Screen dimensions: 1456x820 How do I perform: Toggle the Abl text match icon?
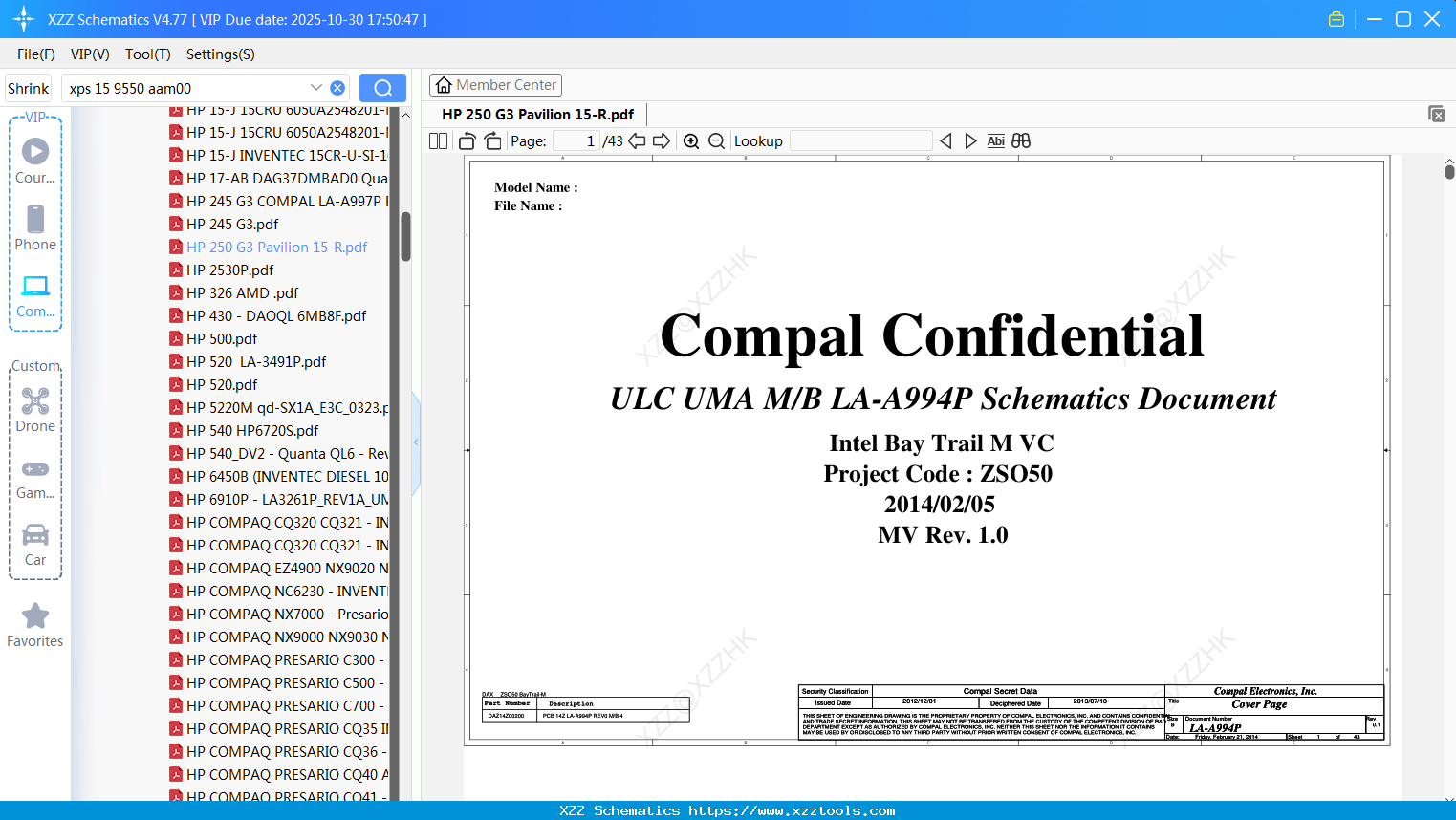tap(995, 140)
